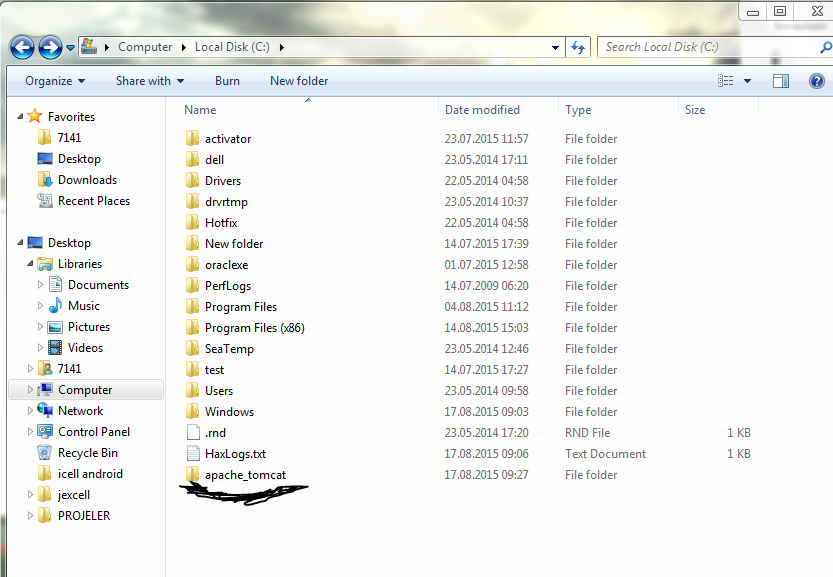Collapse the Favorites group
This screenshot has width=833, height=577.
click(20, 116)
